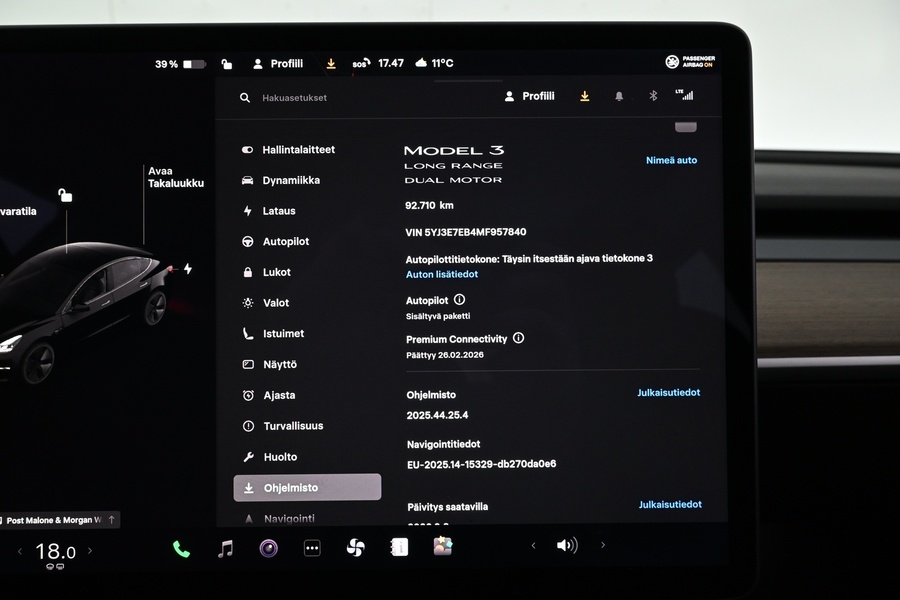Click the left chevron beside the volume control
Image resolution: width=900 pixels, height=600 pixels.
pyautogui.click(x=533, y=546)
